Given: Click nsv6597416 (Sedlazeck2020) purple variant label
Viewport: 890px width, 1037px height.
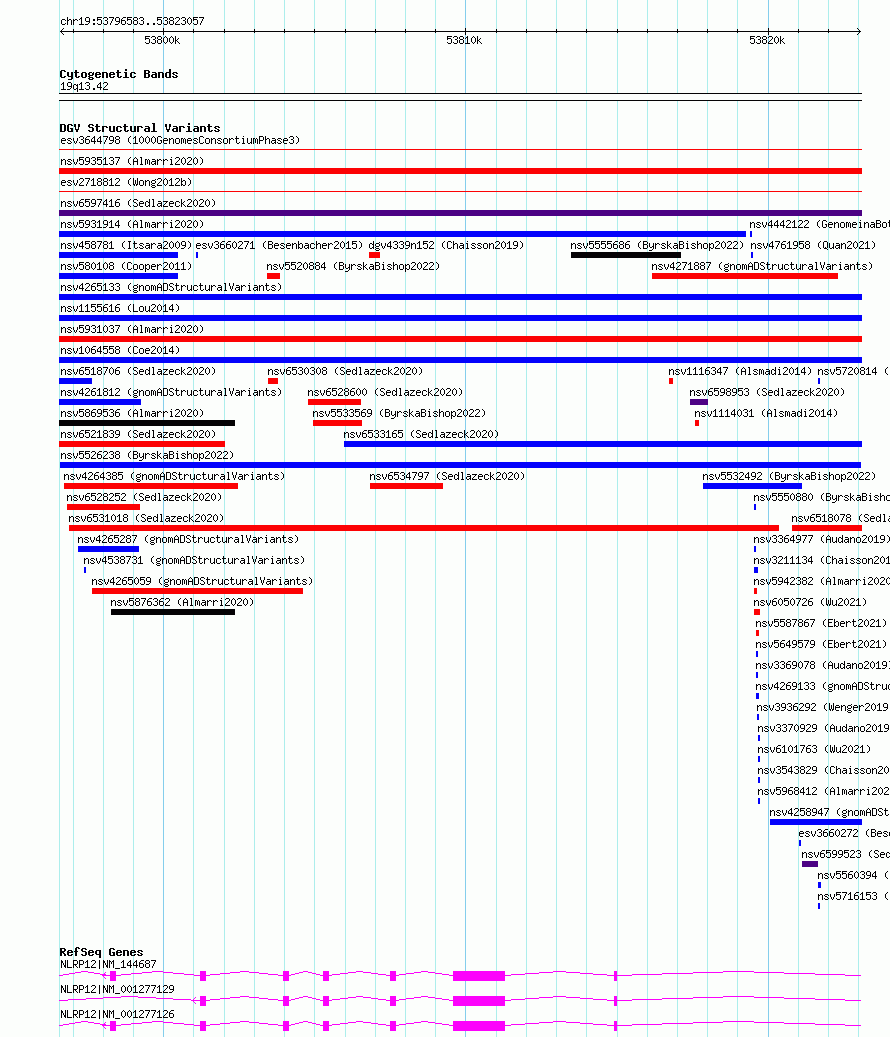Looking at the screenshot, I should 138,204.
